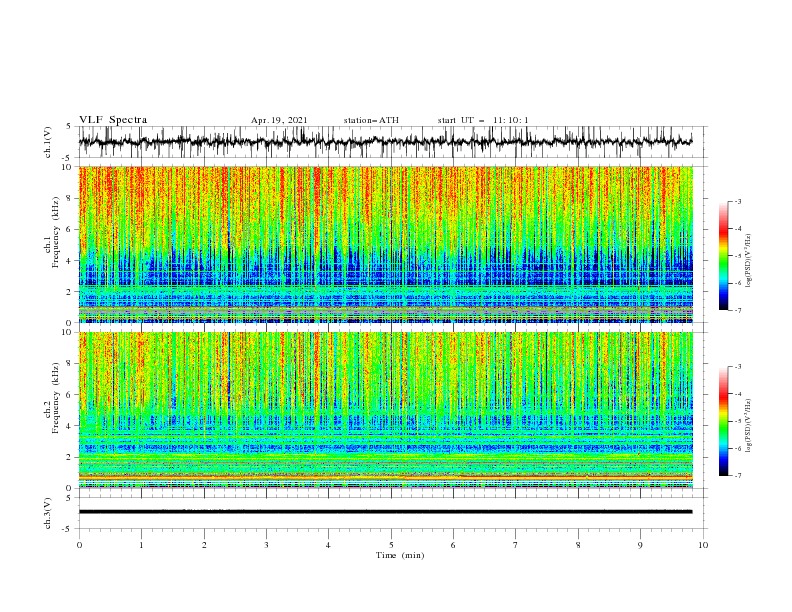Click the log(PSD) label of the upper color bar

[x=748, y=261]
